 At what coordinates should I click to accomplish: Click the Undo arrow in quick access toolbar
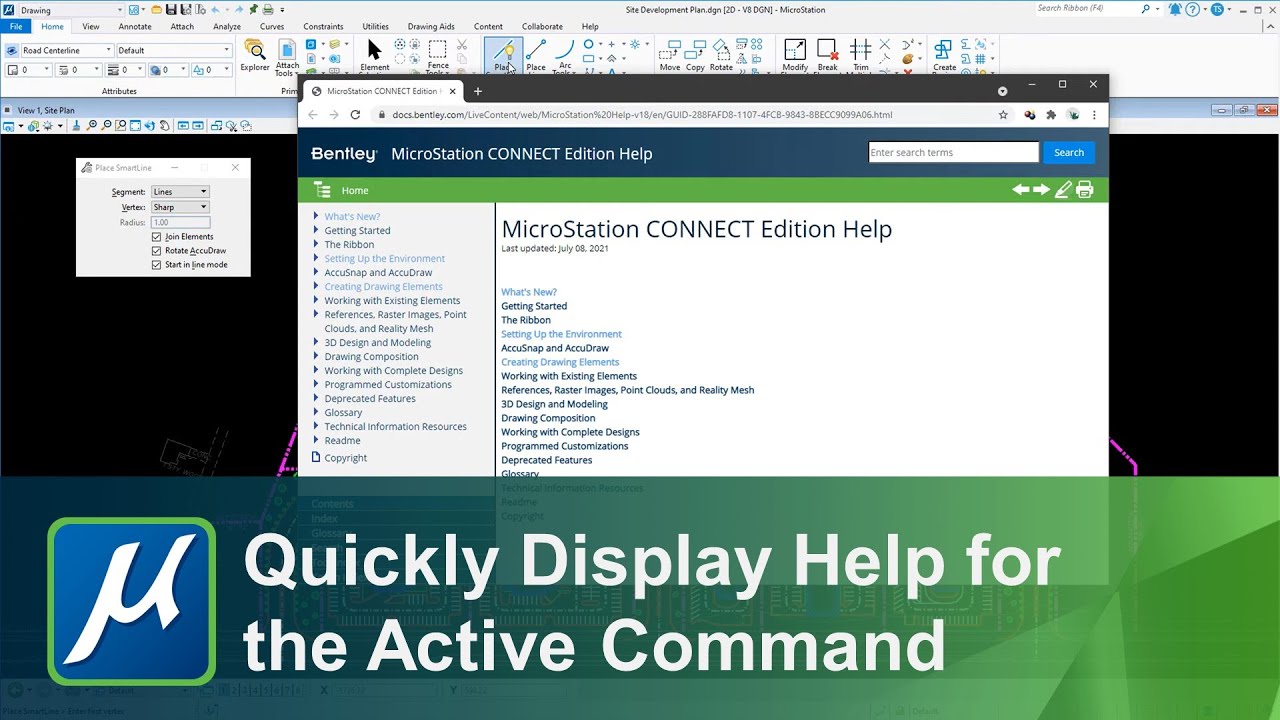(214, 10)
